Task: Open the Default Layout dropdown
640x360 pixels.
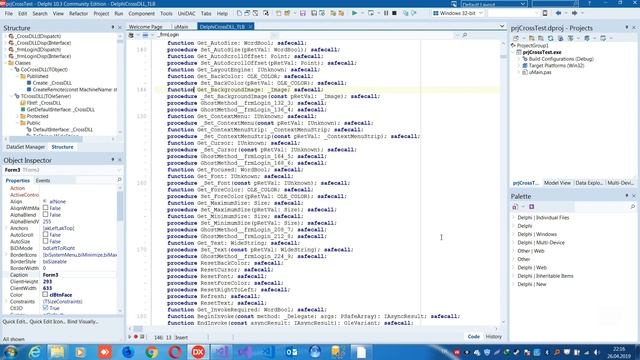Action: tap(523, 4)
